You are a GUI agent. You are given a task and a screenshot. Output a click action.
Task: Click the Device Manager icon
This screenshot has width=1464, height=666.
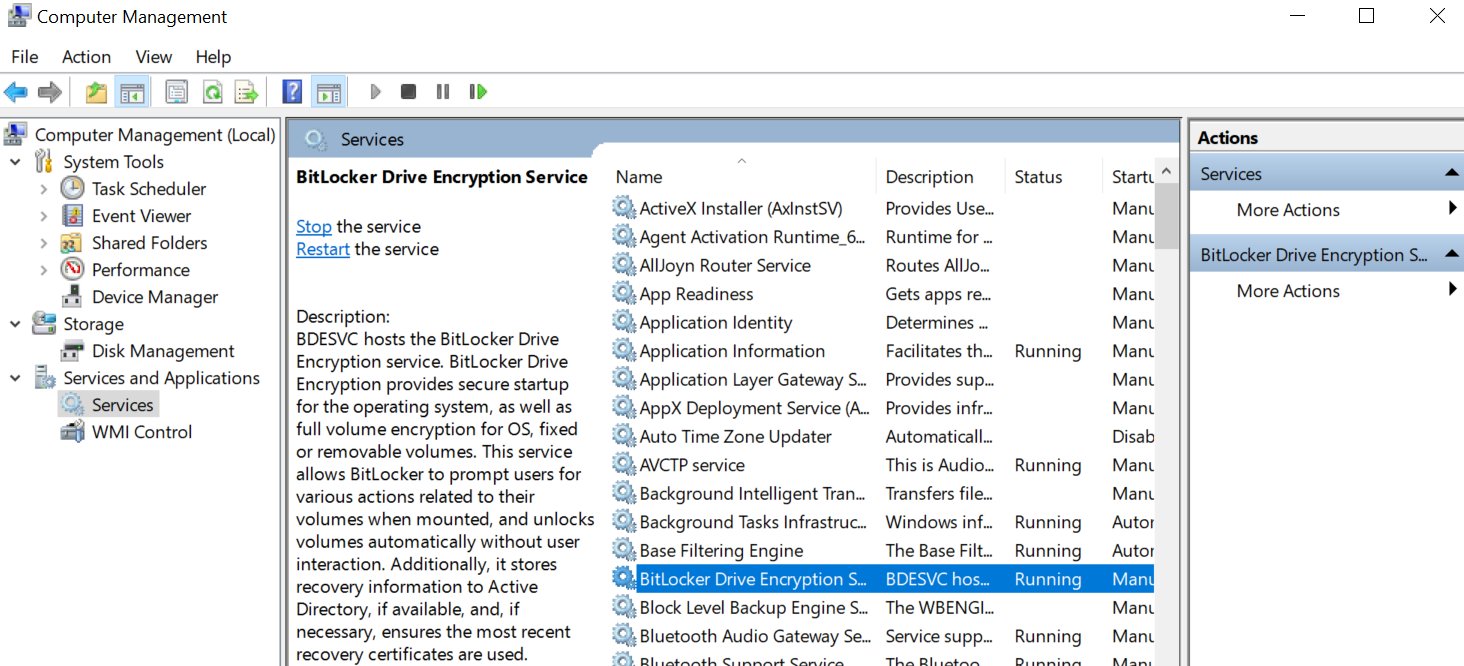(72, 297)
